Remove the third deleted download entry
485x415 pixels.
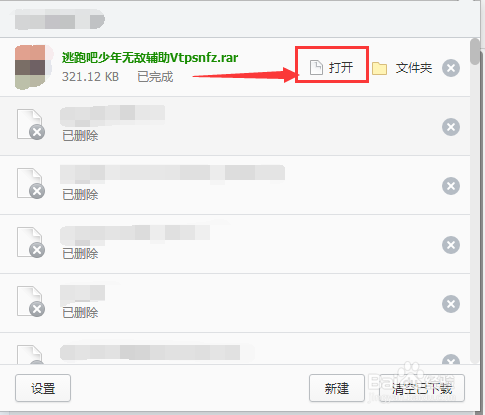coord(451,245)
